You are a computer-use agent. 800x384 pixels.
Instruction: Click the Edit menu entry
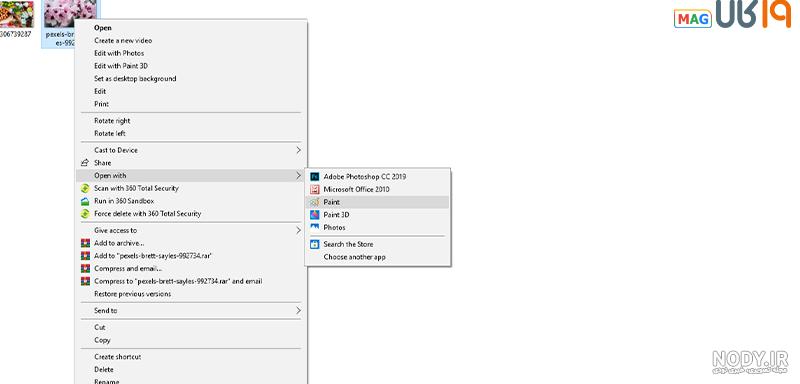(x=100, y=91)
